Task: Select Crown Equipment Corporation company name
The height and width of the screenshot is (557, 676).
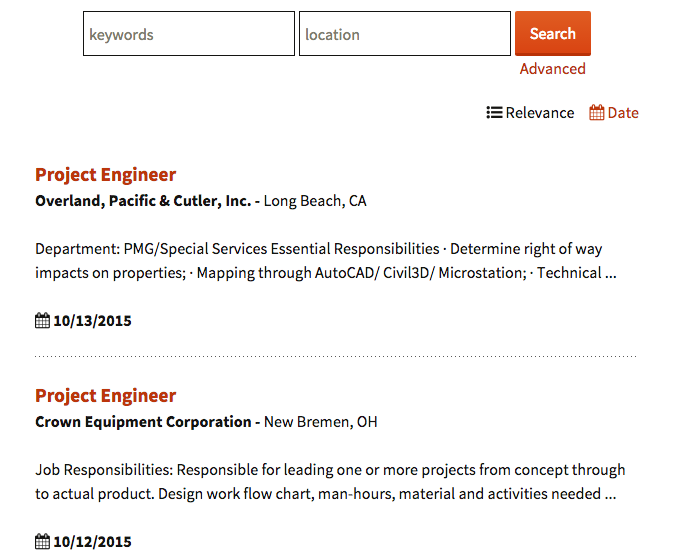Action: (x=143, y=422)
